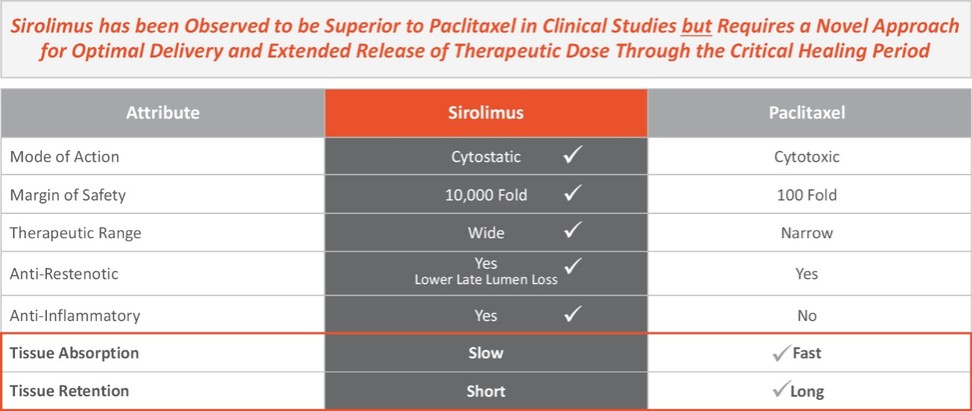Image resolution: width=972 pixels, height=411 pixels.
Task: Click the checkmark in the Anti-Restenotic row
Action: (x=573, y=266)
